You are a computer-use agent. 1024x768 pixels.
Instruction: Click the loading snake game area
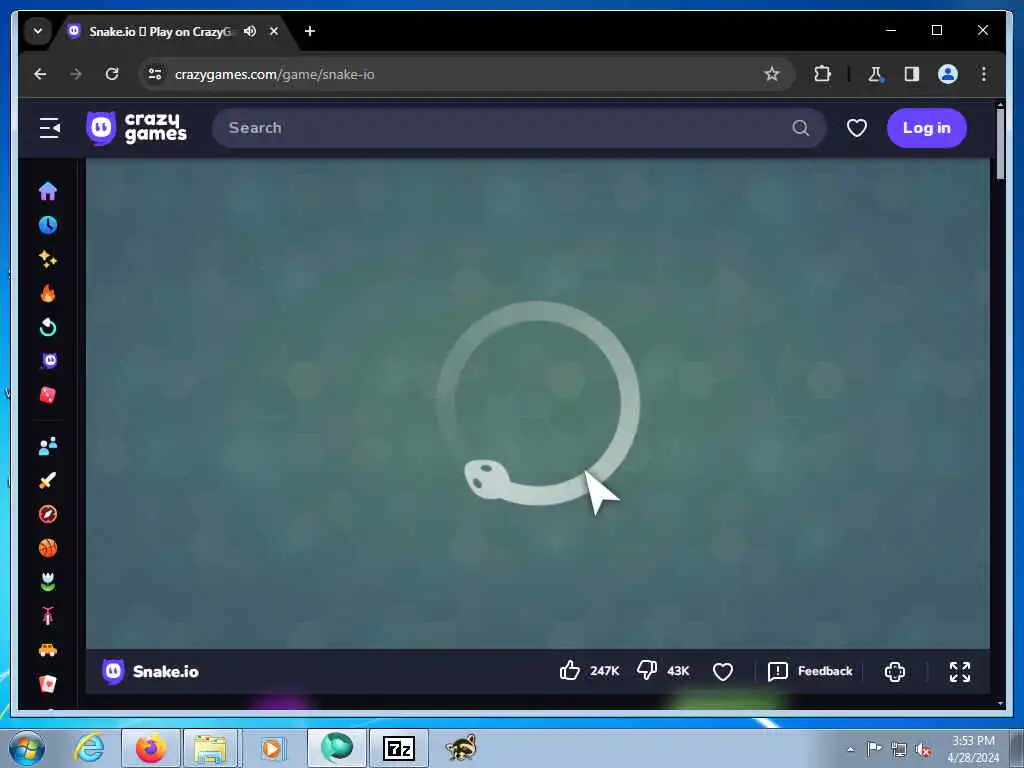coord(538,404)
